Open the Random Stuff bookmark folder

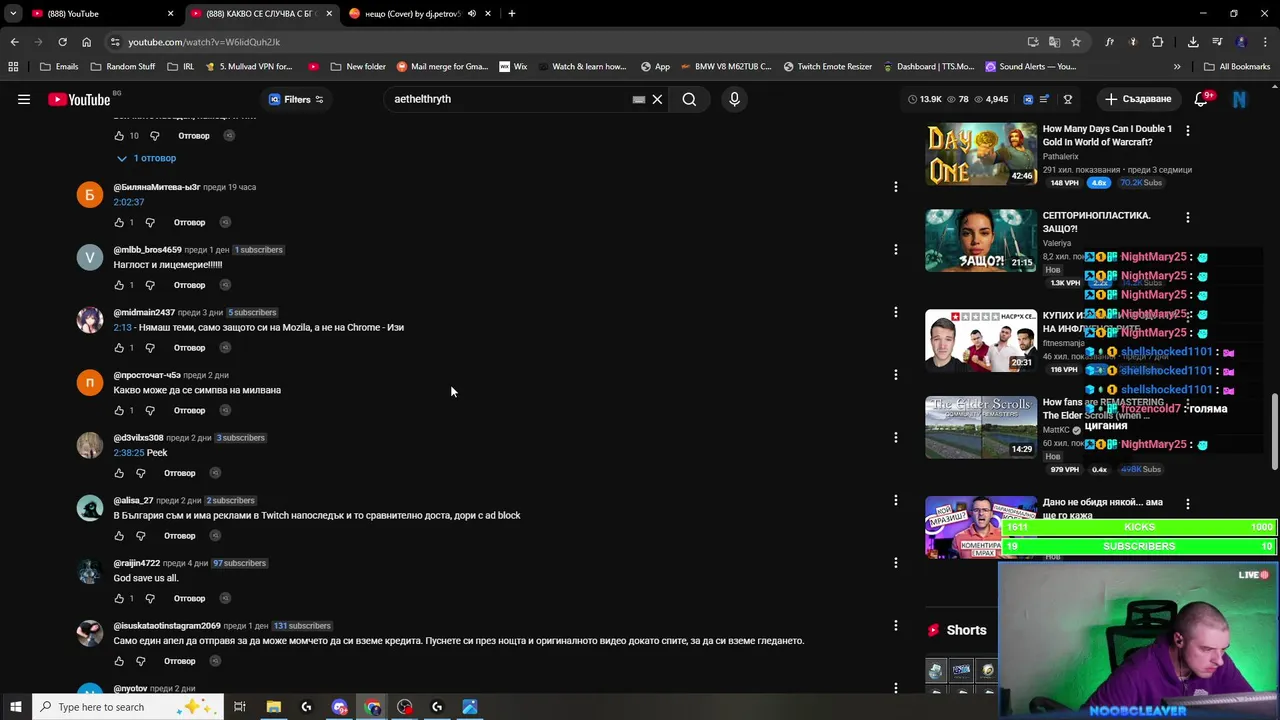123,67
